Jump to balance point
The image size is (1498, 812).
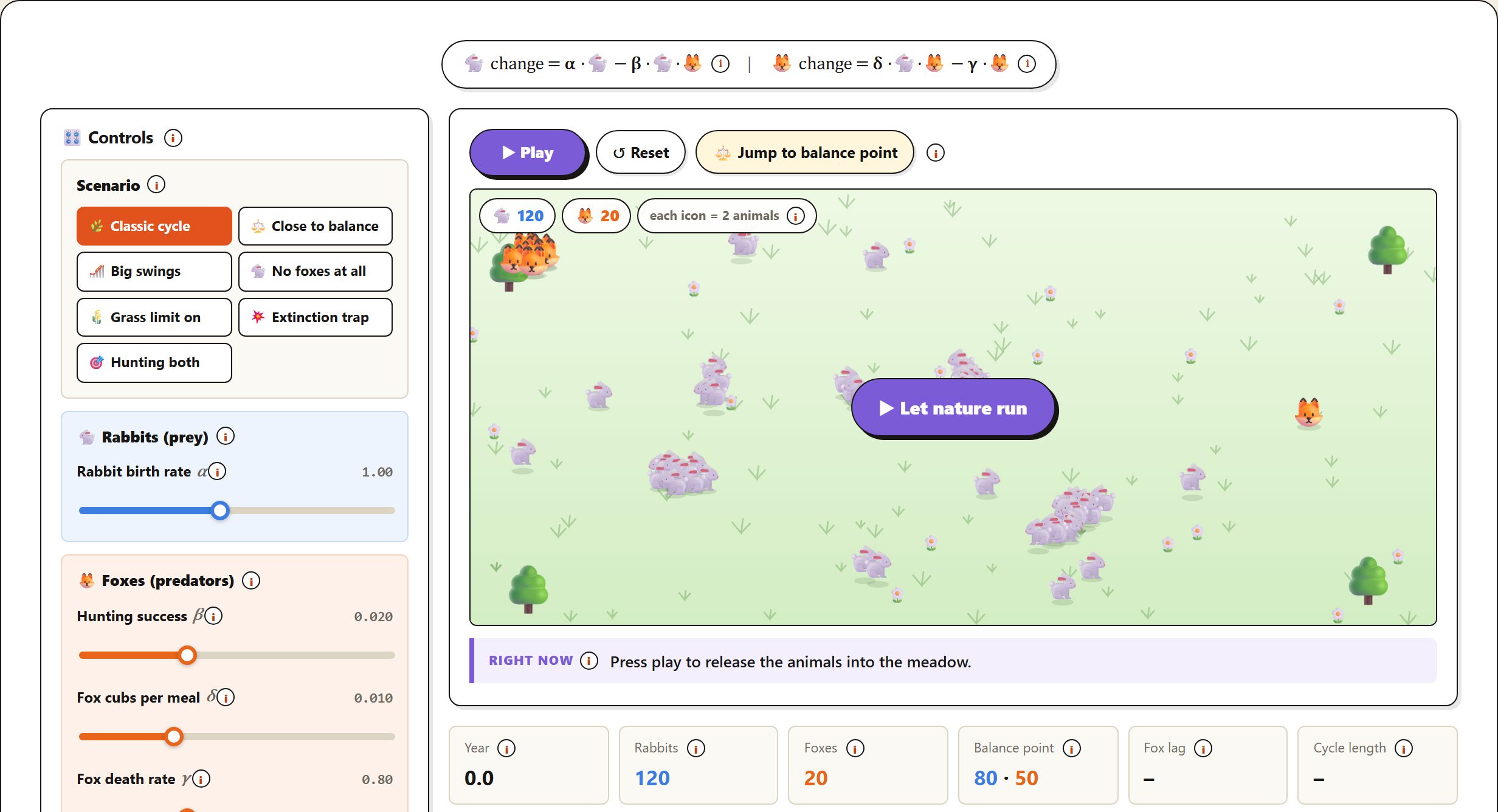click(805, 153)
